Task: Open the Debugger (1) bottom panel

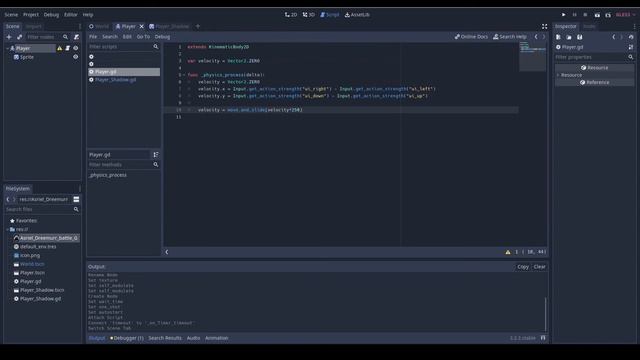Action: tap(127, 338)
